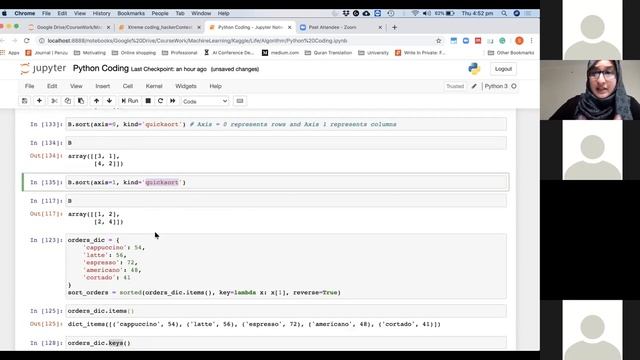Click the Jupyter logo
Screen dimensions: 640x360
click(x=43, y=69)
